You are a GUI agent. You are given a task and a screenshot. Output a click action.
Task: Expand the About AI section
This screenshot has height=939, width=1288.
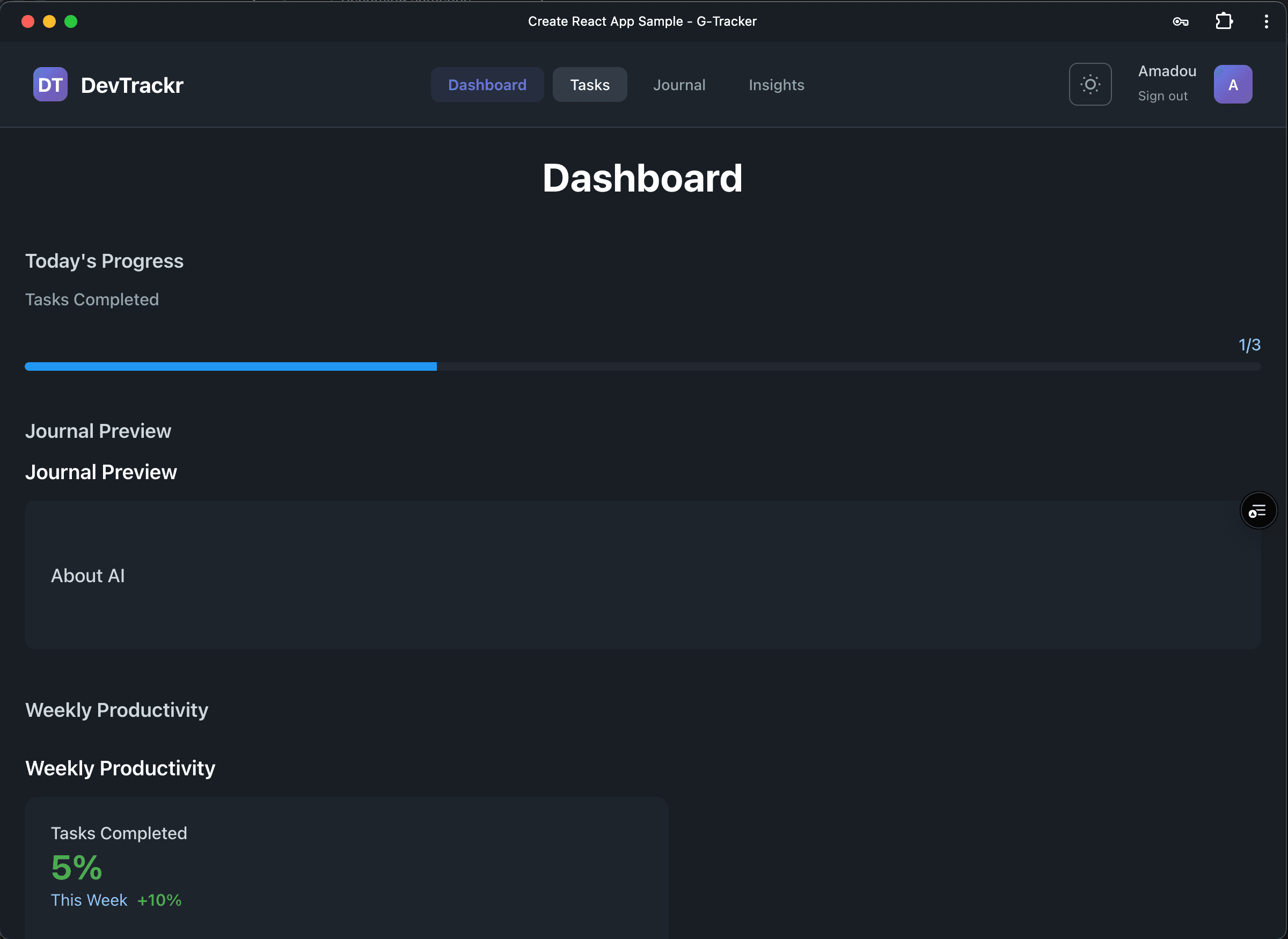click(x=88, y=575)
